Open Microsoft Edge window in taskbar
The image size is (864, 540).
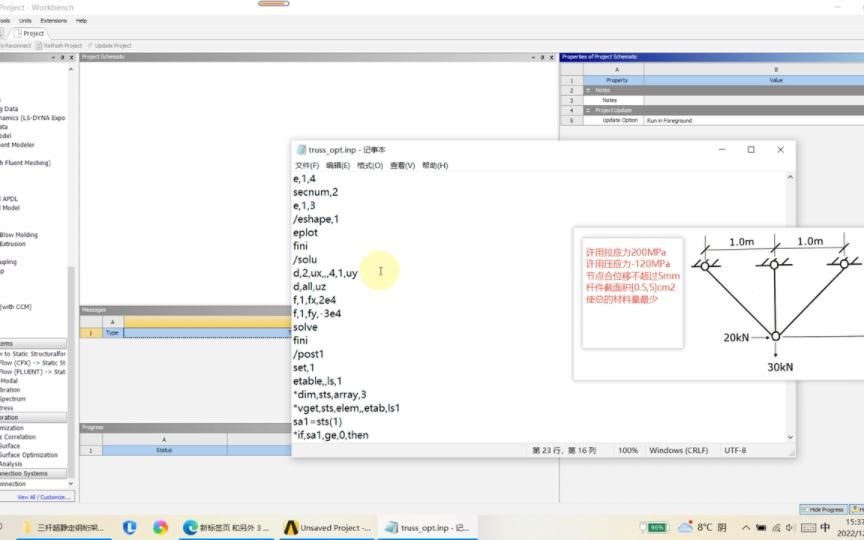(x=190, y=527)
